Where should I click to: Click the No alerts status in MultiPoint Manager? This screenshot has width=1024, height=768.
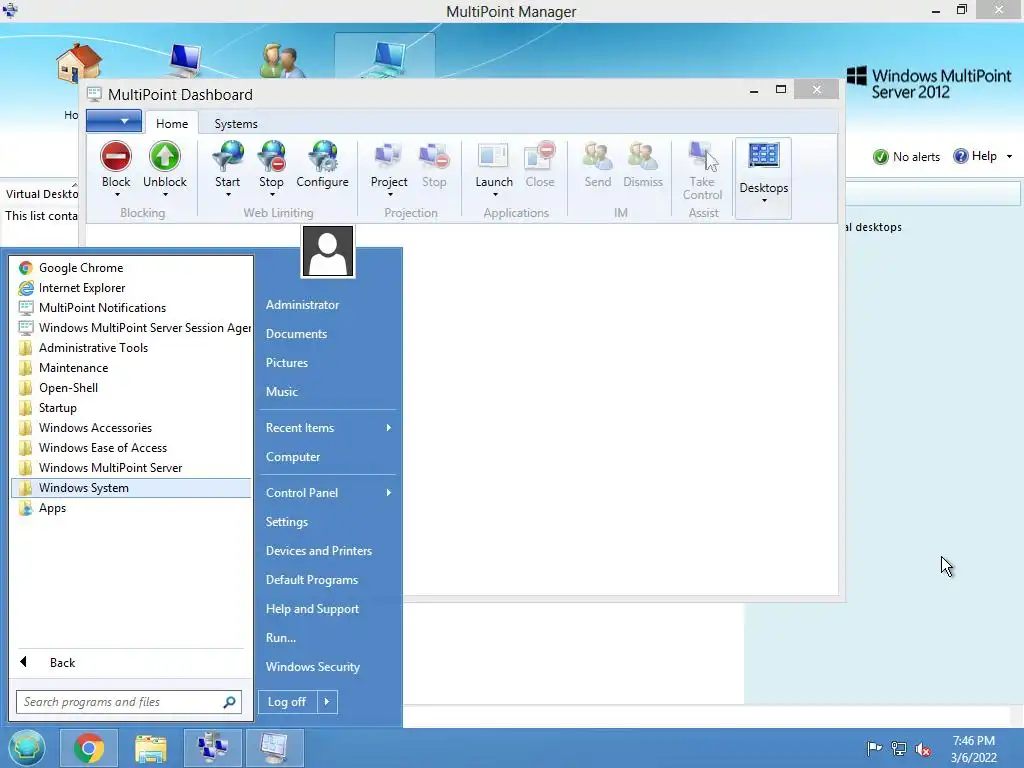(906, 157)
